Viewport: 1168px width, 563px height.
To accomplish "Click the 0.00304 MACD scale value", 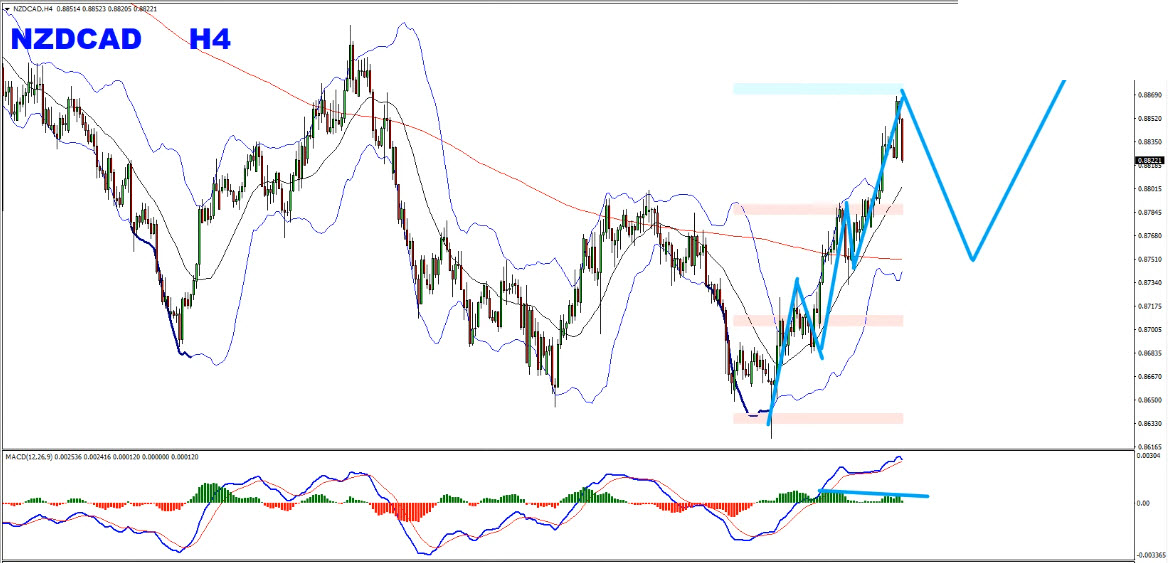I will point(1149,456).
